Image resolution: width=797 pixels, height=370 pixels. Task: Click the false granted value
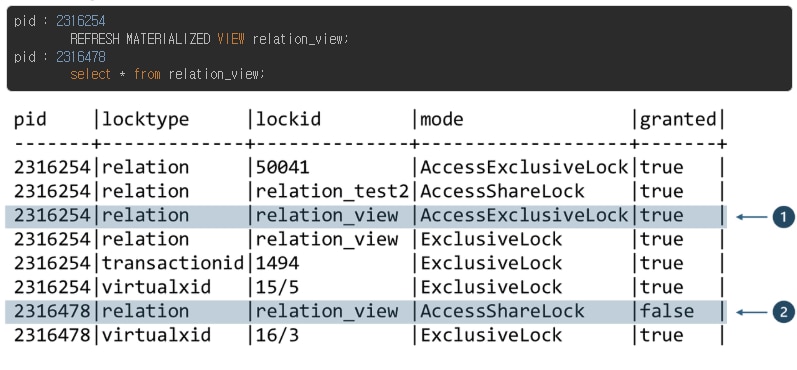(666, 311)
